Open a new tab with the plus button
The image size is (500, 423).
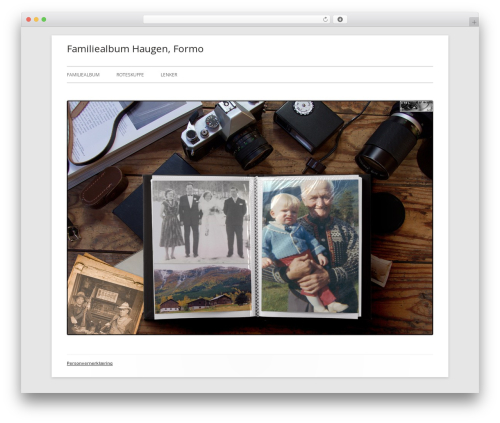[x=474, y=22]
